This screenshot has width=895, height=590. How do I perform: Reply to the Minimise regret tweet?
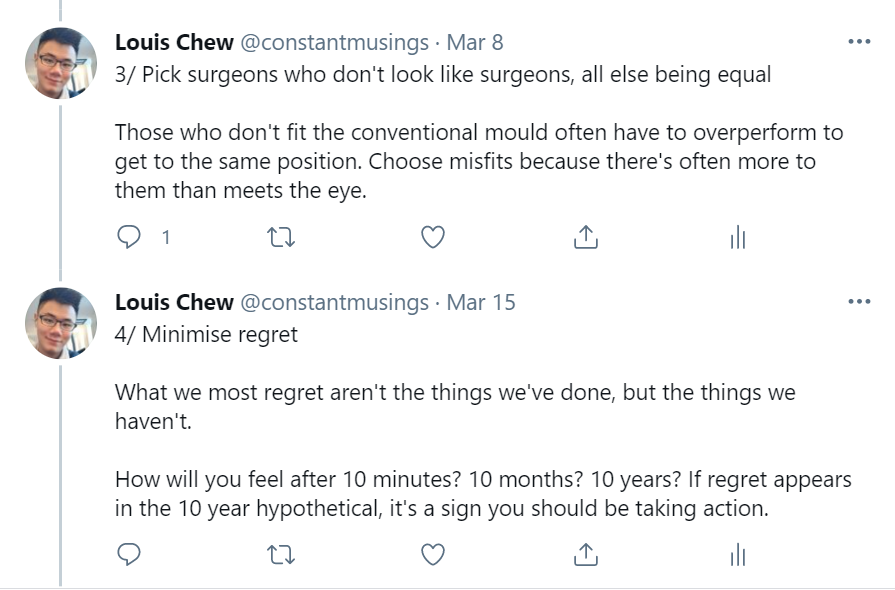(131, 554)
